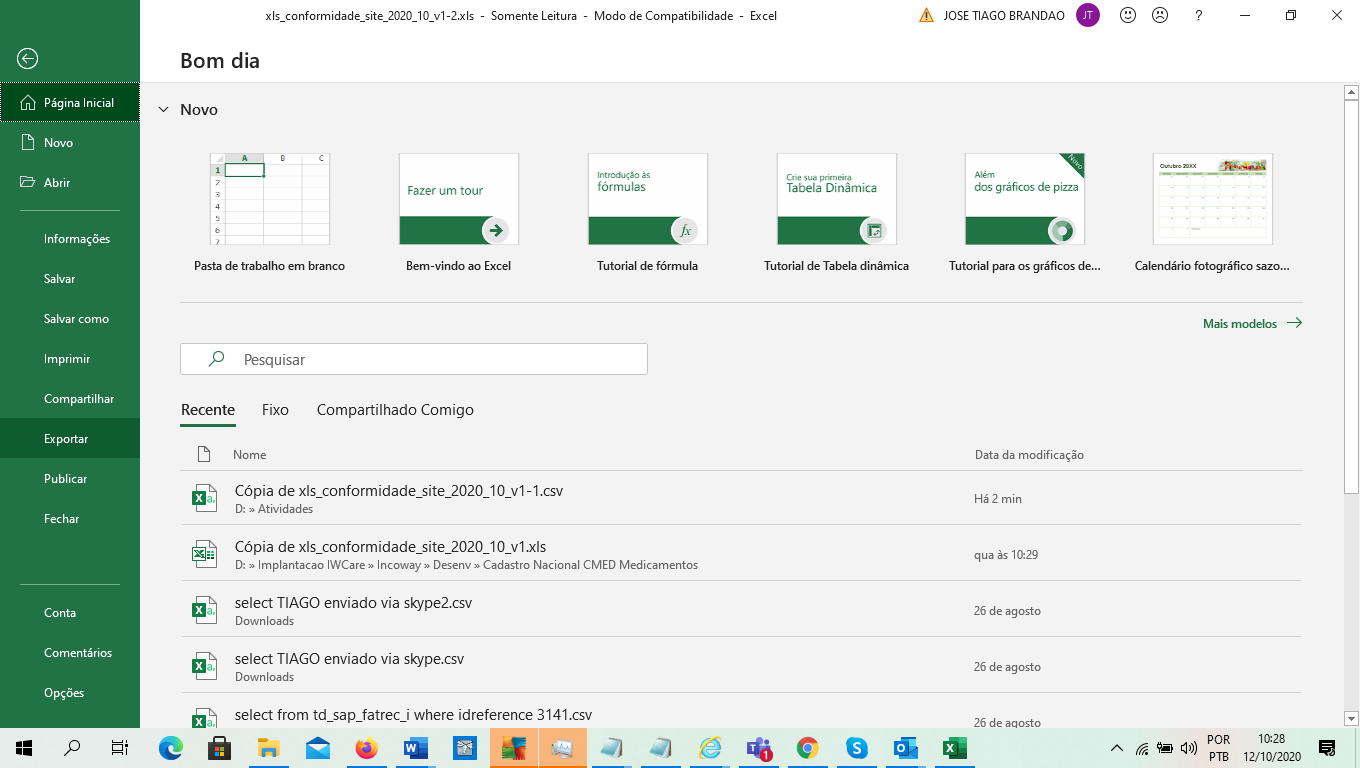Open Skype from taskbar
Image resolution: width=1360 pixels, height=768 pixels.
click(x=857, y=748)
